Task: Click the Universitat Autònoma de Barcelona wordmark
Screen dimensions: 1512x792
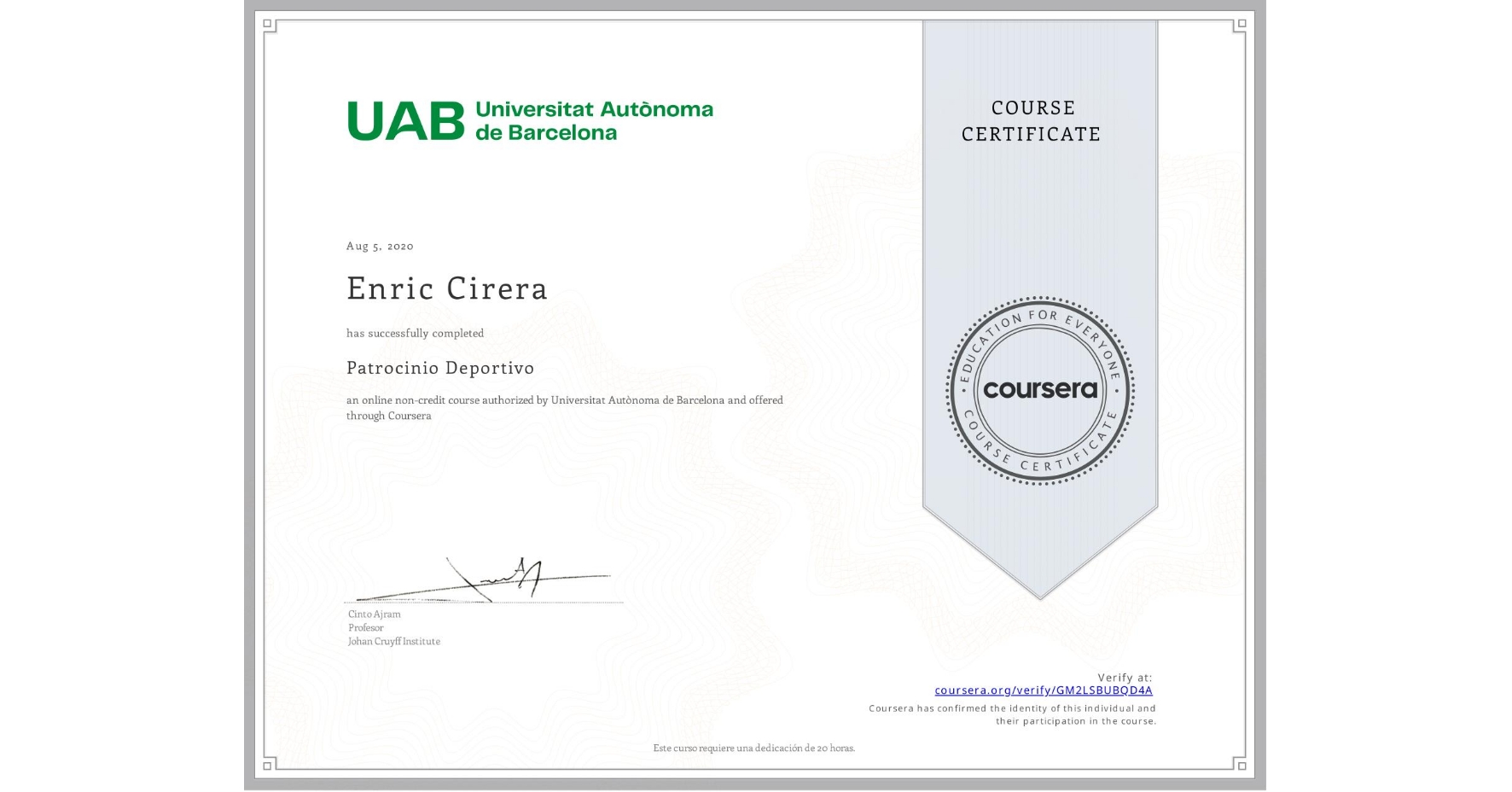Action: point(594,119)
